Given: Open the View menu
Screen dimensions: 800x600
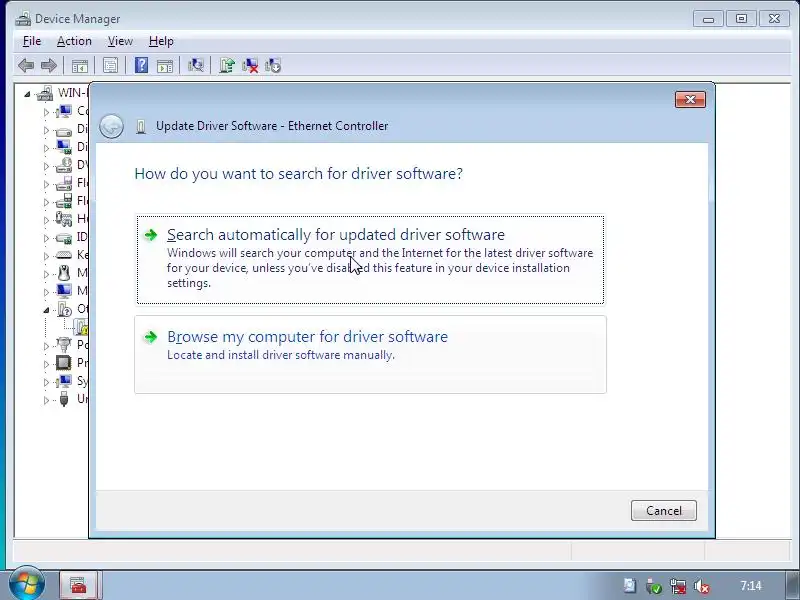Looking at the screenshot, I should [120, 41].
